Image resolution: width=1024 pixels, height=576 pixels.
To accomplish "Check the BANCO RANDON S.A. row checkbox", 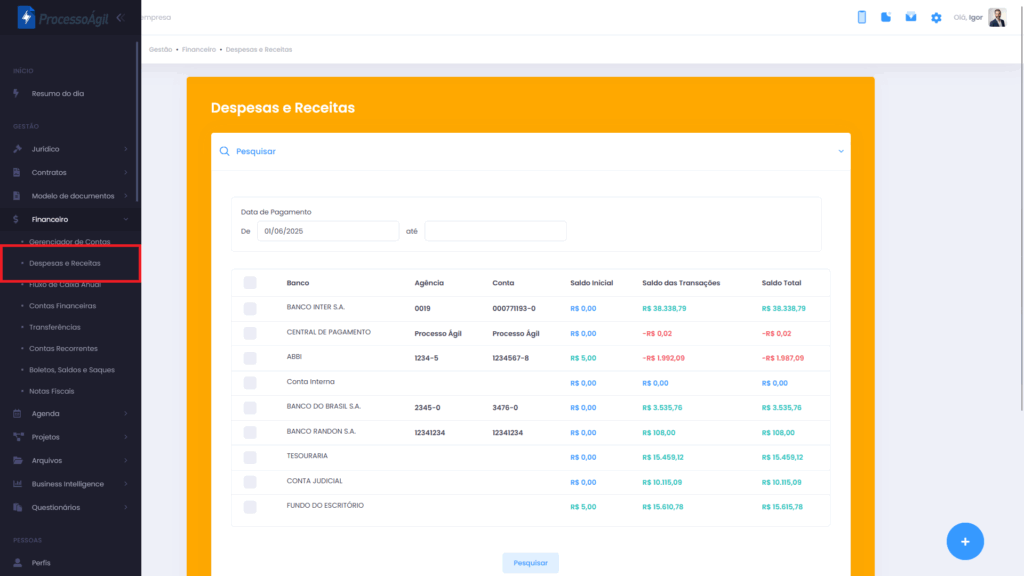I will pos(250,432).
